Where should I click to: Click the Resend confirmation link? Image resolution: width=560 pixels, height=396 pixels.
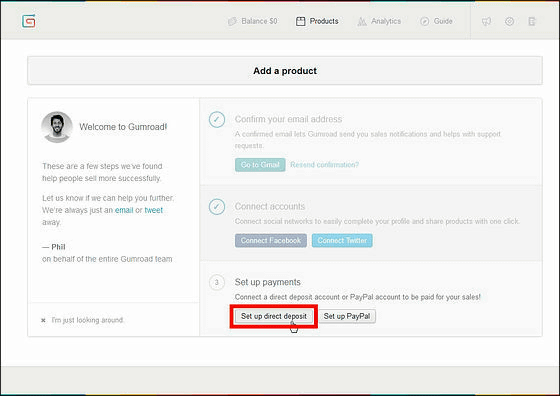click(324, 165)
